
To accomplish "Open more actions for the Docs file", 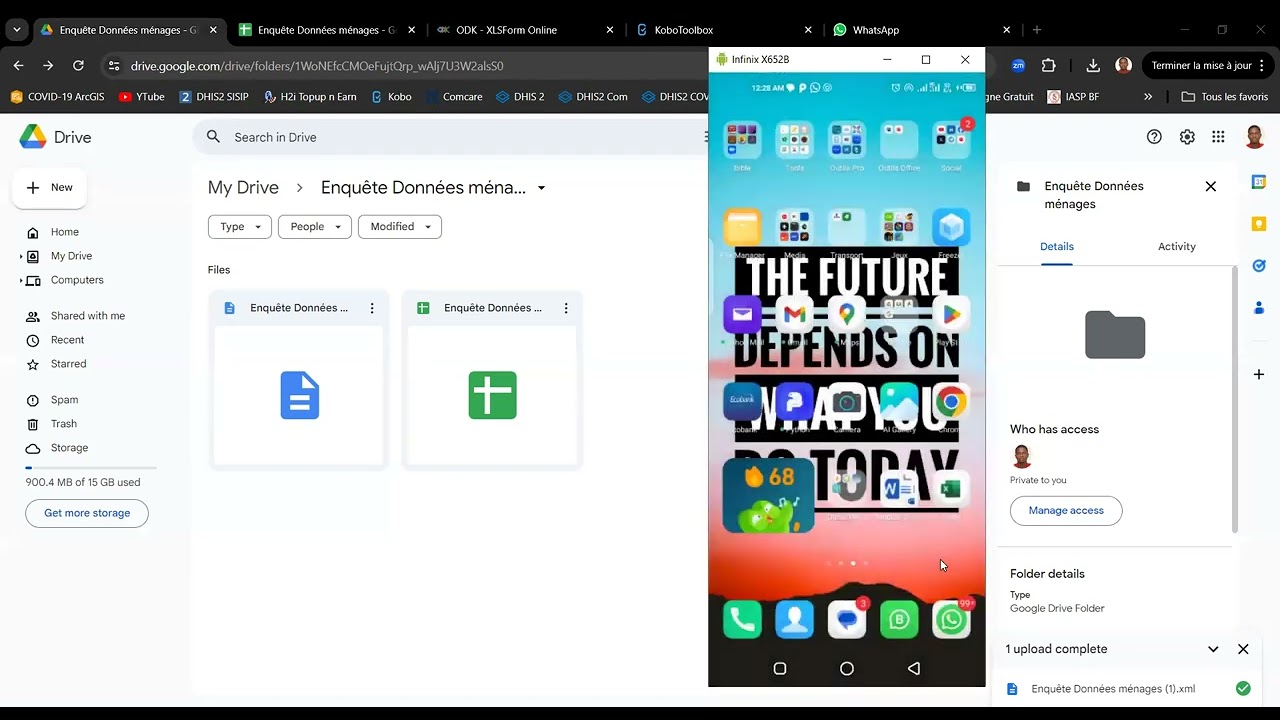I will (x=372, y=308).
